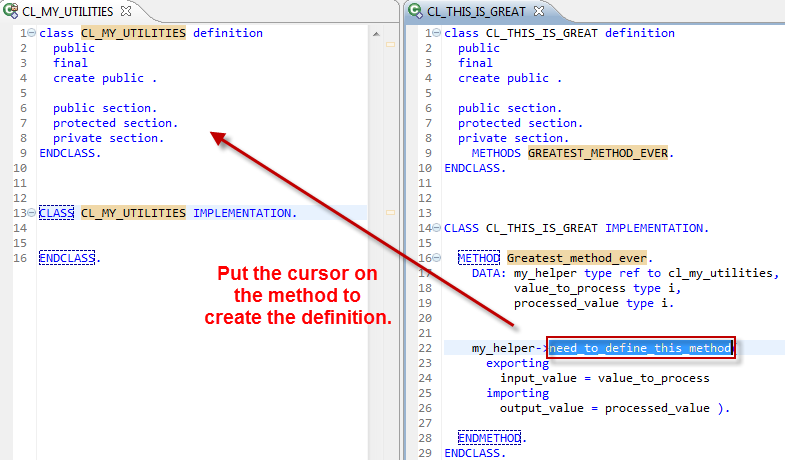Collapse class definition on line 1 of CL_MY_UTILITIES

(31, 33)
